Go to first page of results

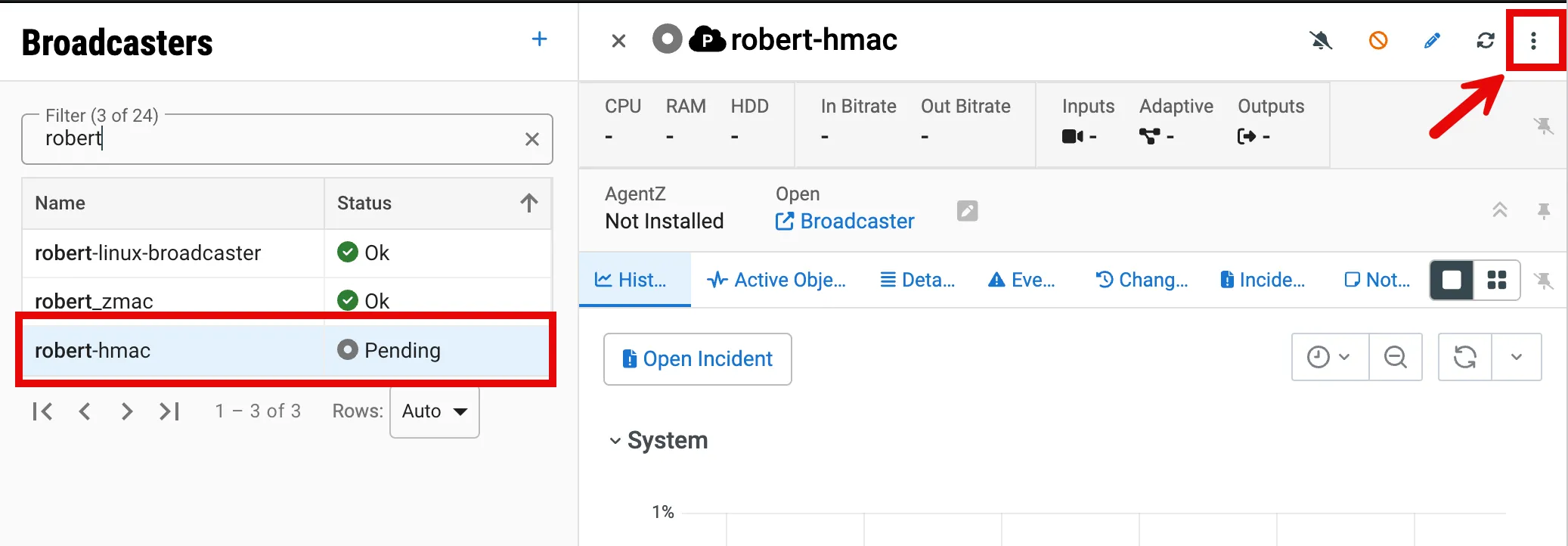point(42,411)
